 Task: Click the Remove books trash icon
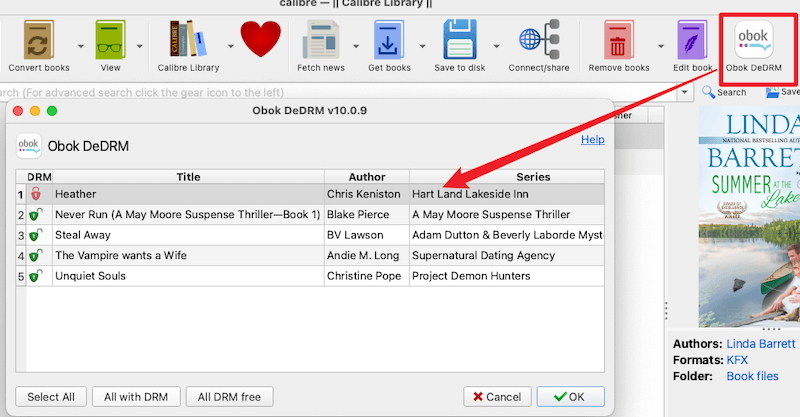pyautogui.click(x=618, y=40)
